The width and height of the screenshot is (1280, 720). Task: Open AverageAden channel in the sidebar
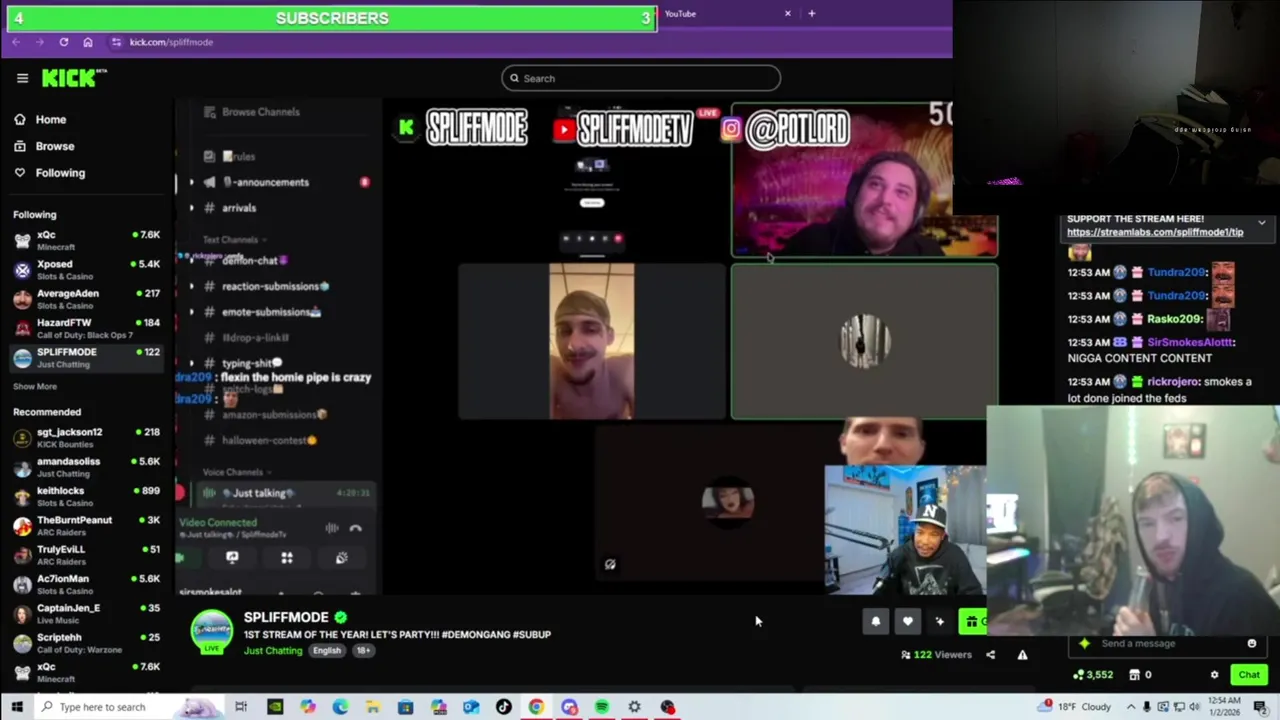[x=86, y=298]
